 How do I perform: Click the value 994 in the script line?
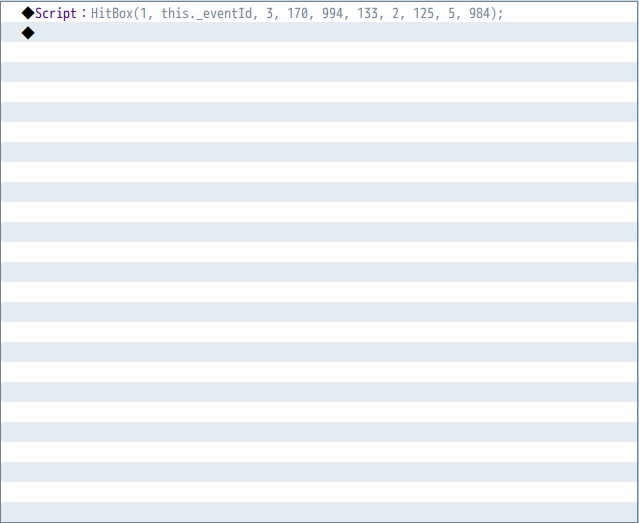pos(333,13)
